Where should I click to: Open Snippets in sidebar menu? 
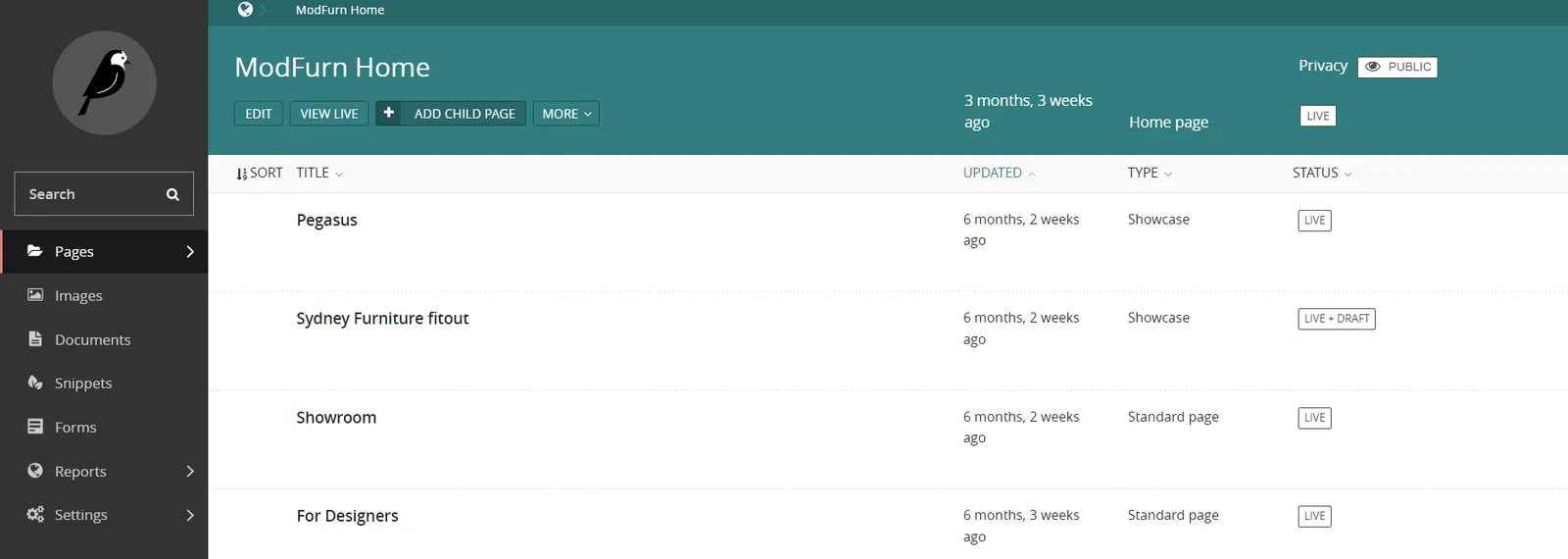coord(104,382)
